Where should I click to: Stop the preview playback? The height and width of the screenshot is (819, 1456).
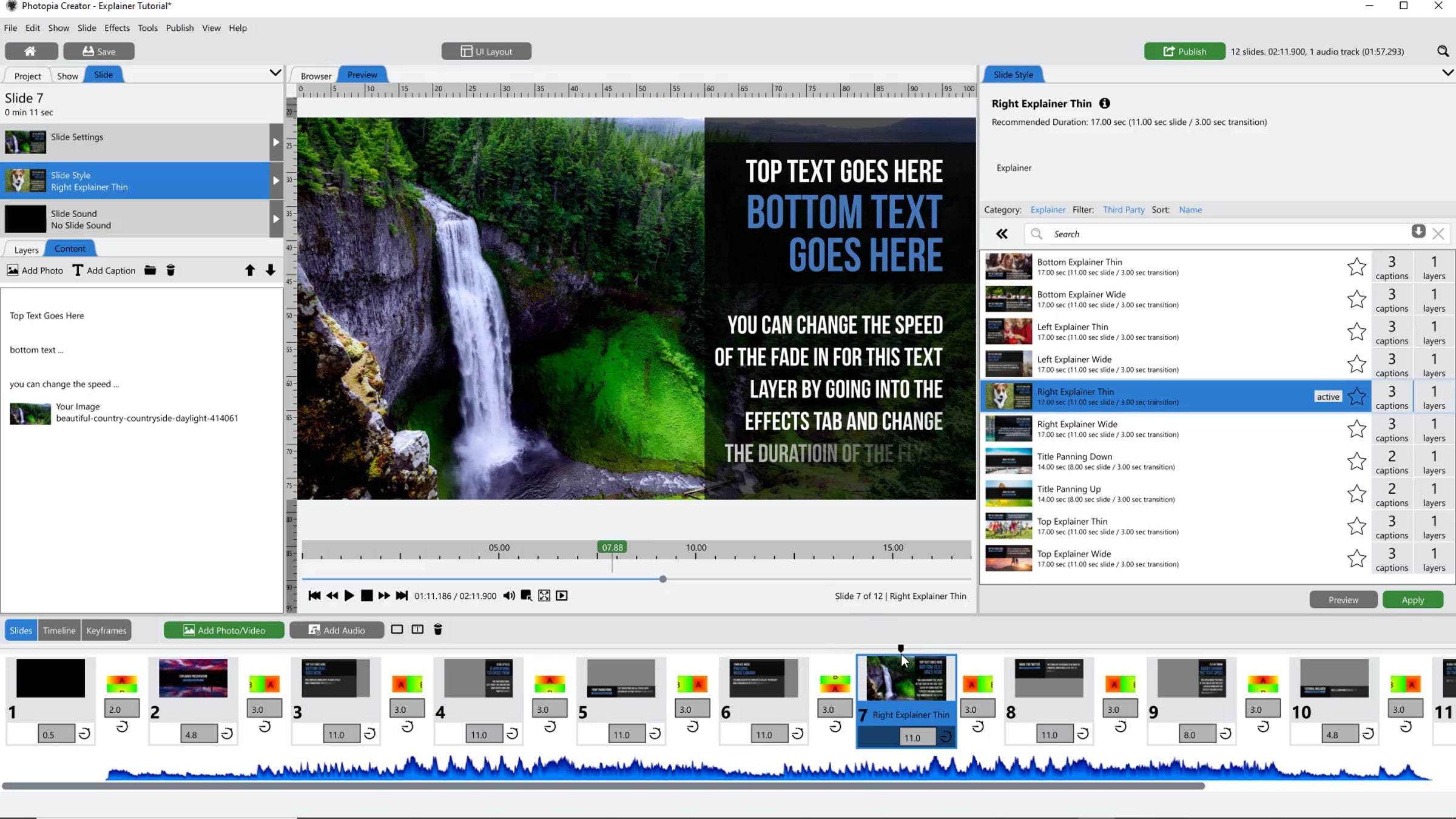coord(366,596)
